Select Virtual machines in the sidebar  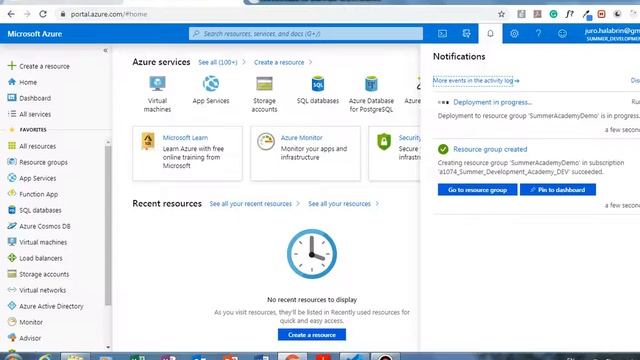(43, 242)
